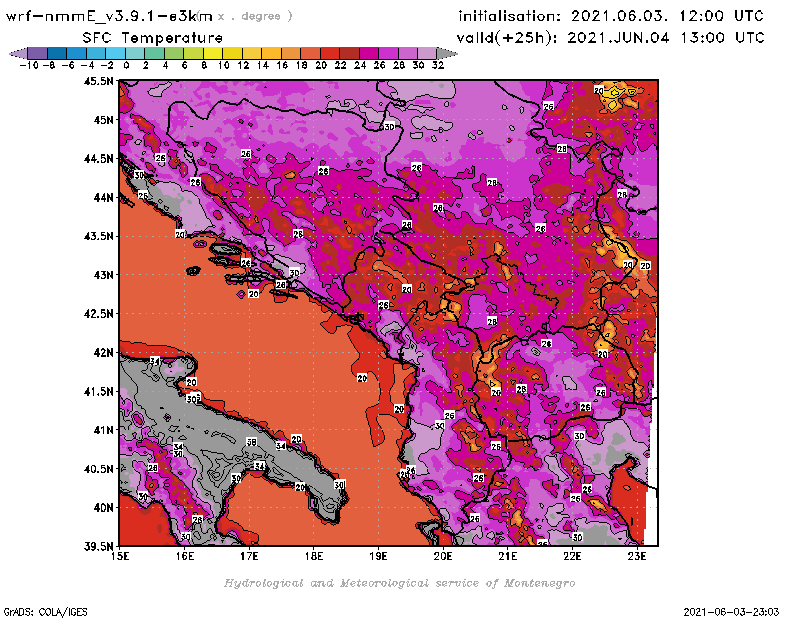The height and width of the screenshot is (618, 800).
Task: Select the orange-red swatch between 18 and 20
Action: [x=310, y=53]
